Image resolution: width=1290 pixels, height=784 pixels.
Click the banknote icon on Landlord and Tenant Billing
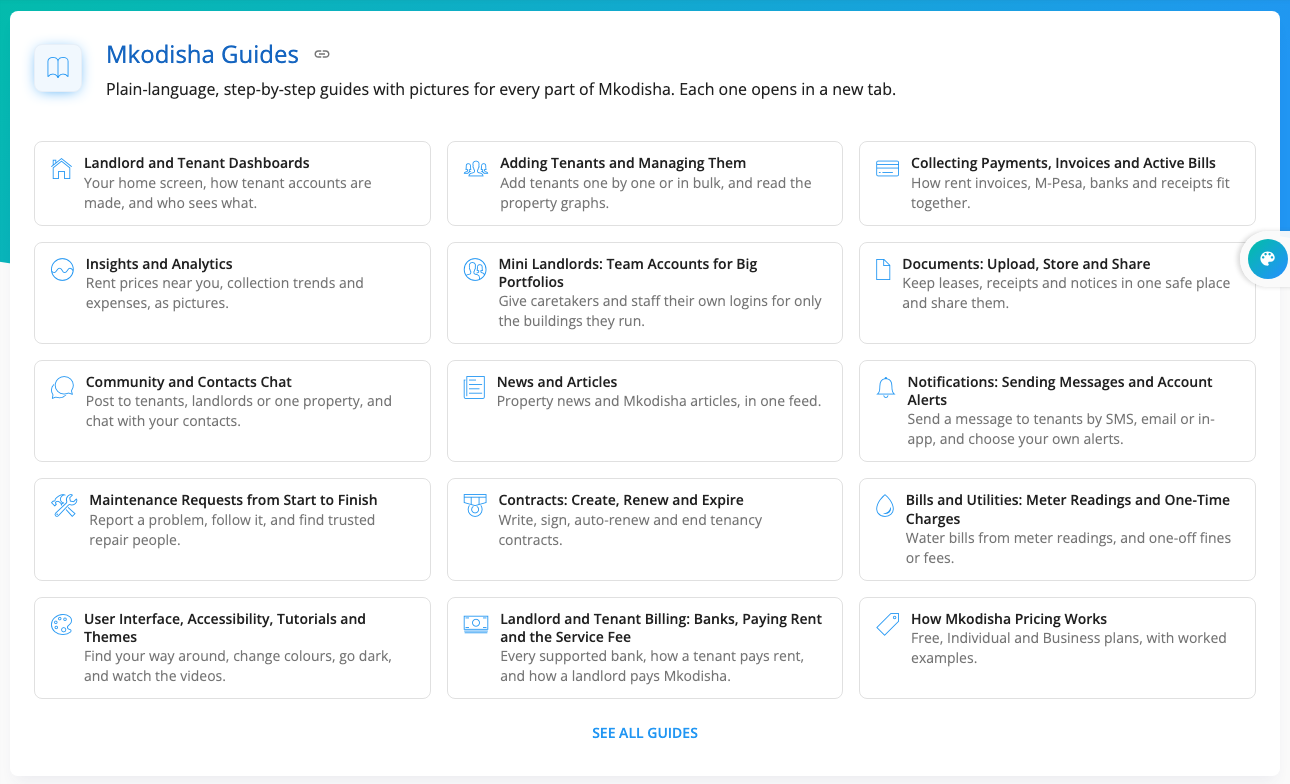coord(476,625)
